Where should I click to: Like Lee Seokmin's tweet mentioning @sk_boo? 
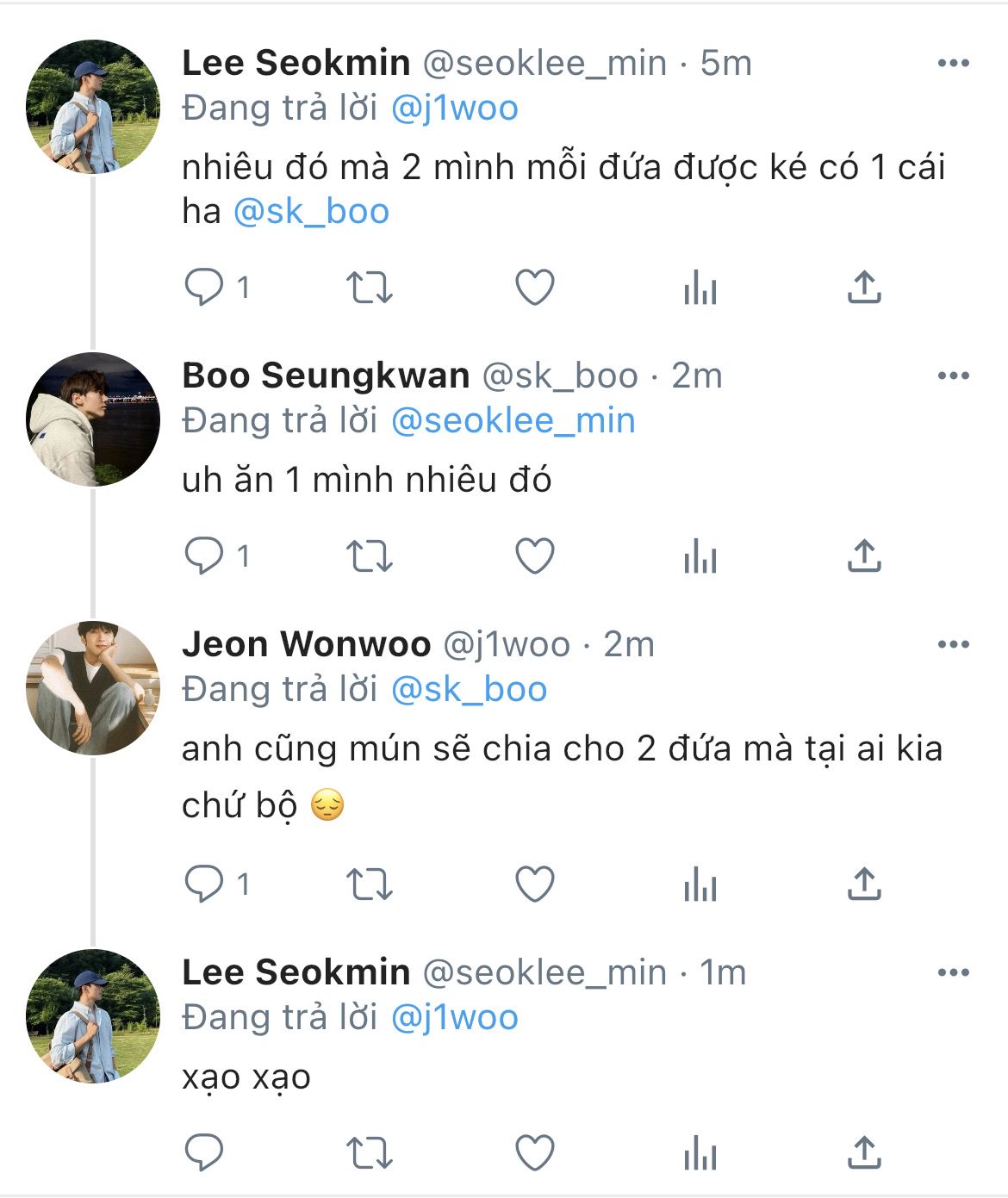pos(534,288)
